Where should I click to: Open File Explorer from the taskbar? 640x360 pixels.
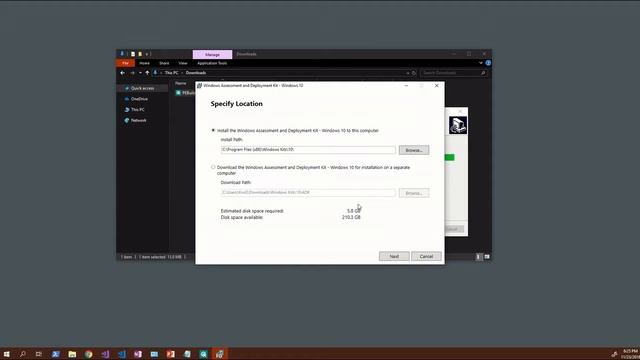click(x=72, y=354)
